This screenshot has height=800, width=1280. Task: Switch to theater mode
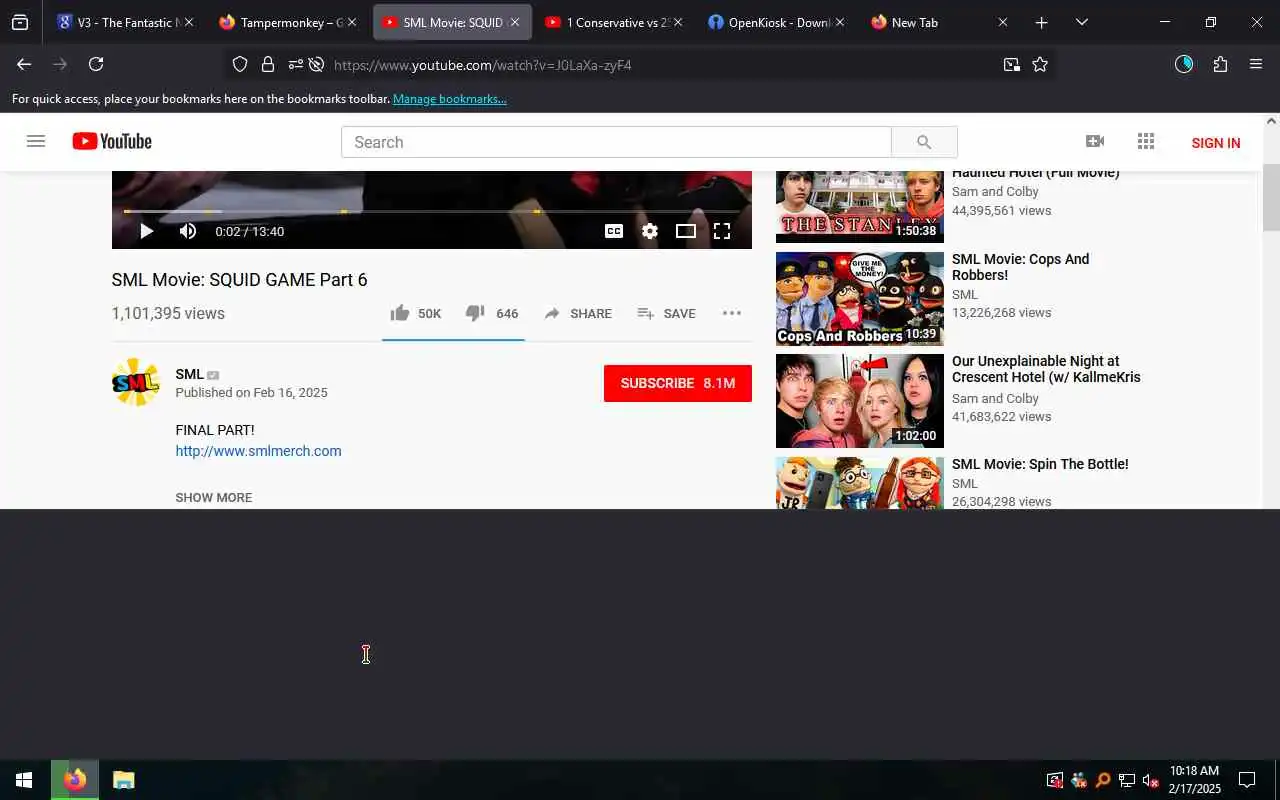coord(686,231)
